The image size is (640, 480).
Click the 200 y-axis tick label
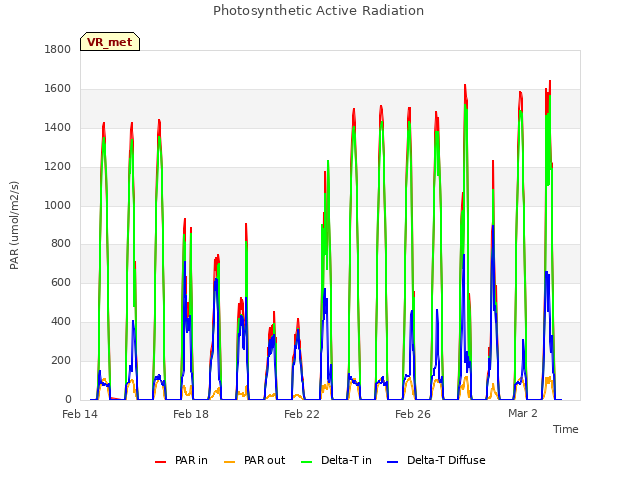coord(61,361)
